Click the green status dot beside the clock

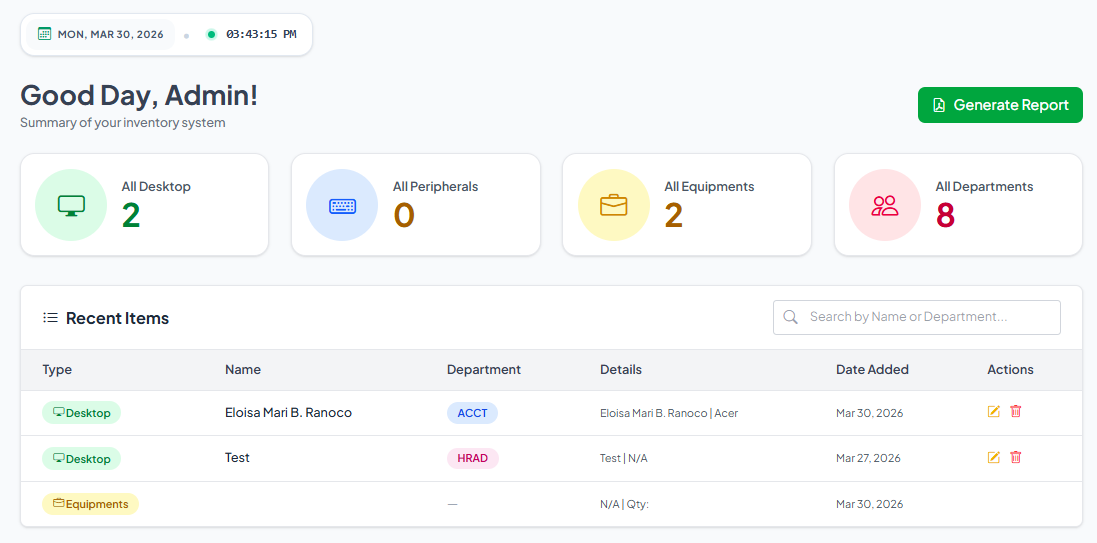click(211, 34)
